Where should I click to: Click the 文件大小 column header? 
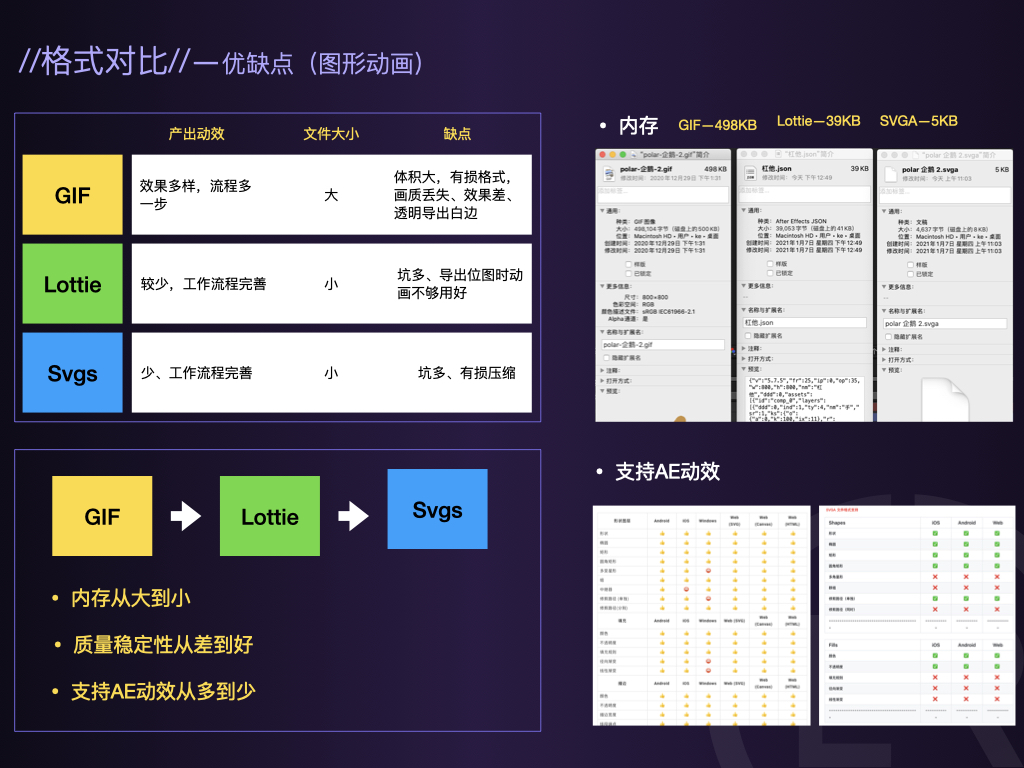coord(331,134)
